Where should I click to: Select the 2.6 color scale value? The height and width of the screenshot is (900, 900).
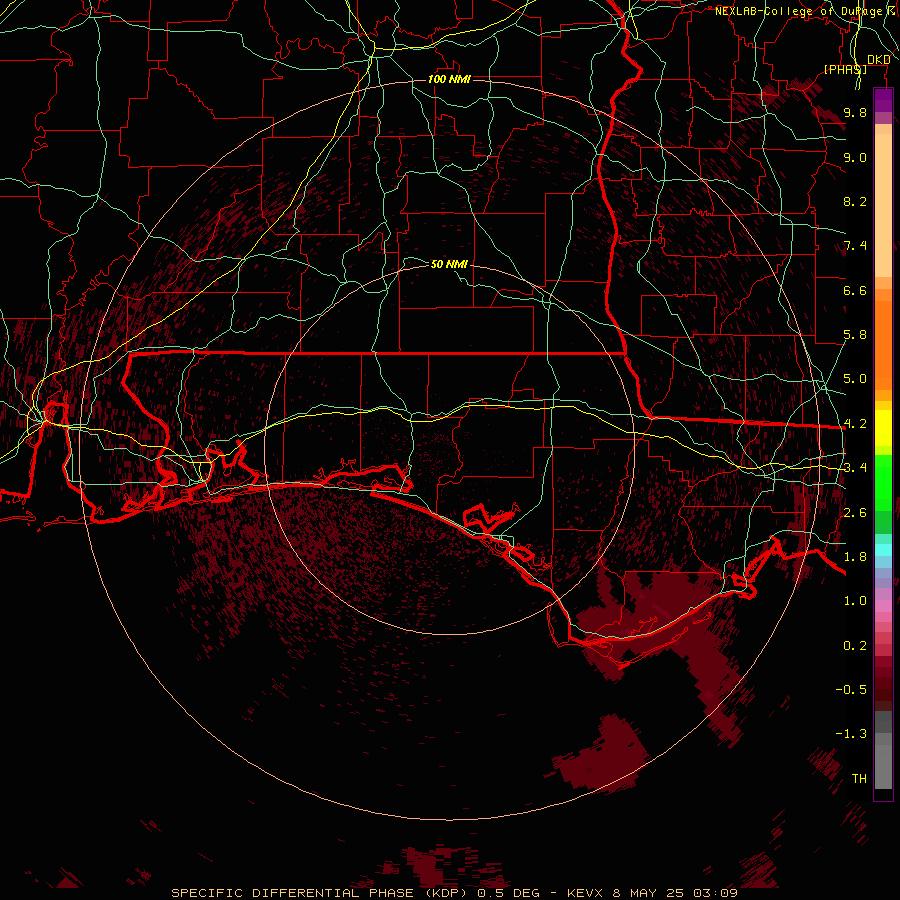tap(855, 512)
